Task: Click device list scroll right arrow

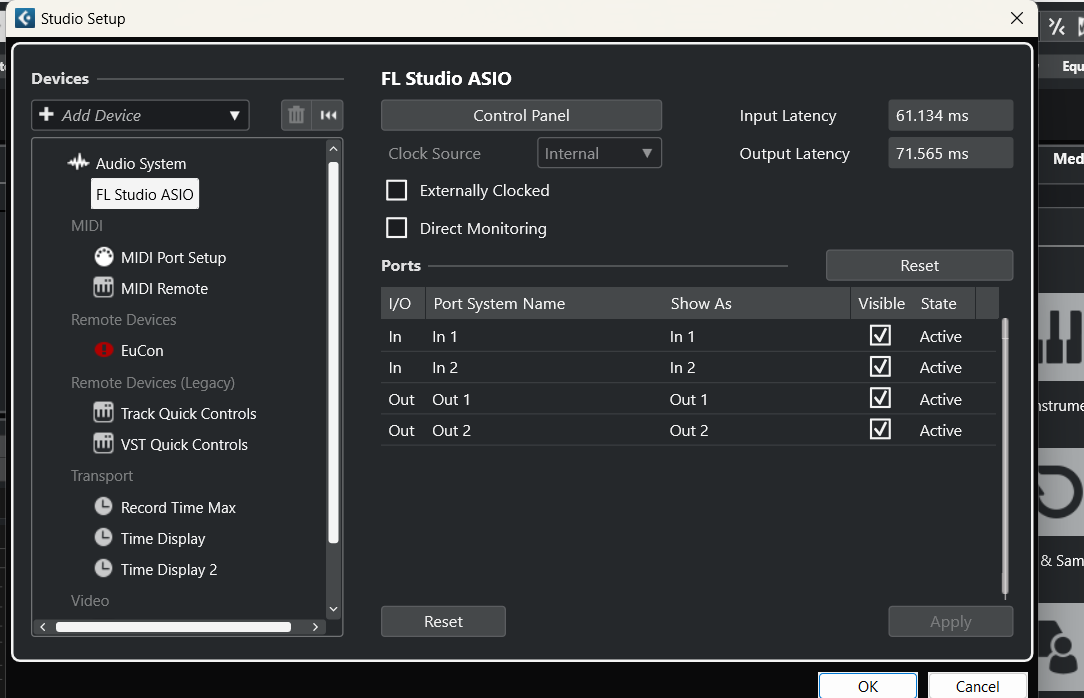Action: pos(315,627)
